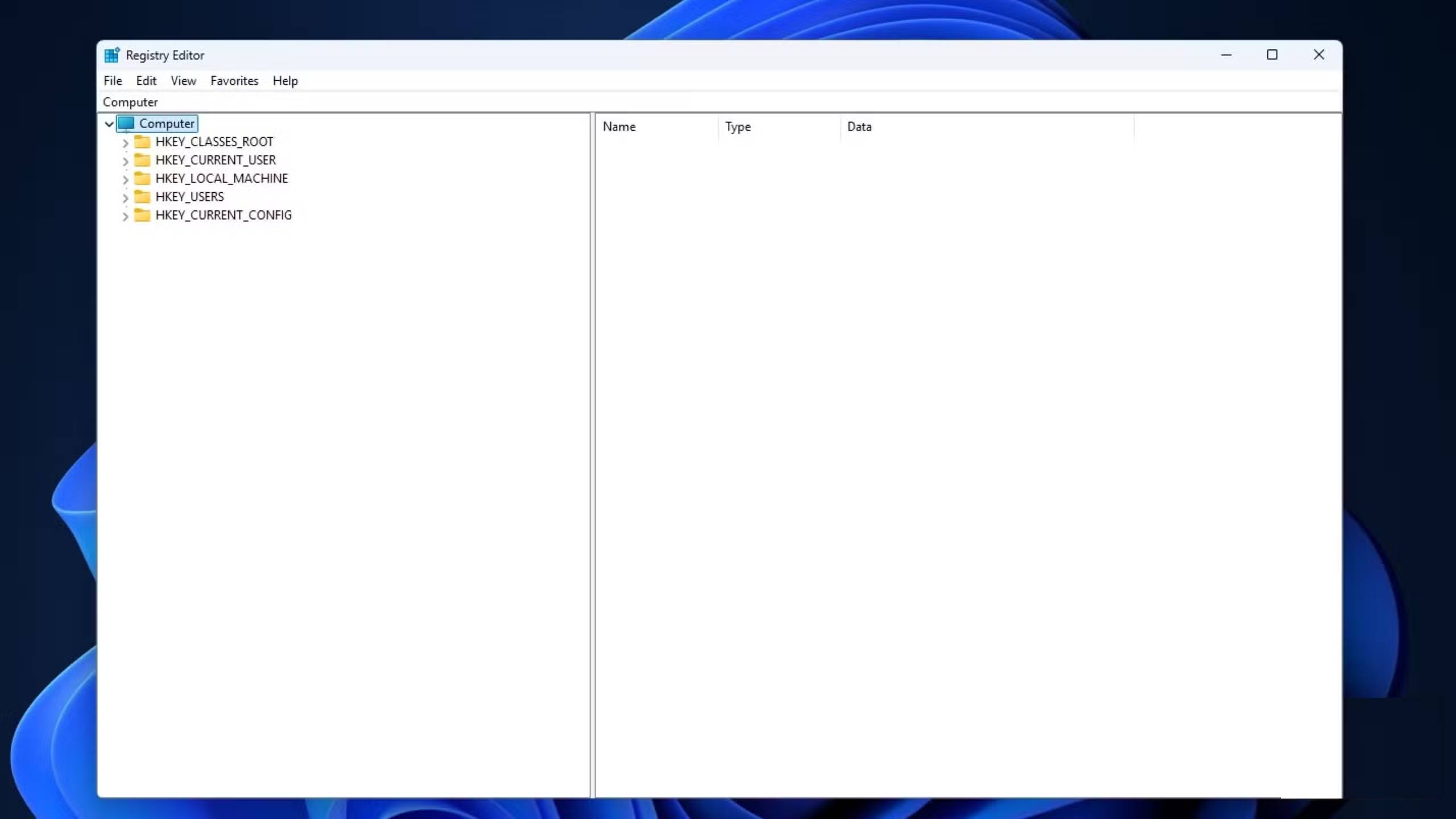Select the HKEY_USERS key
The width and height of the screenshot is (1456, 819).
click(190, 196)
